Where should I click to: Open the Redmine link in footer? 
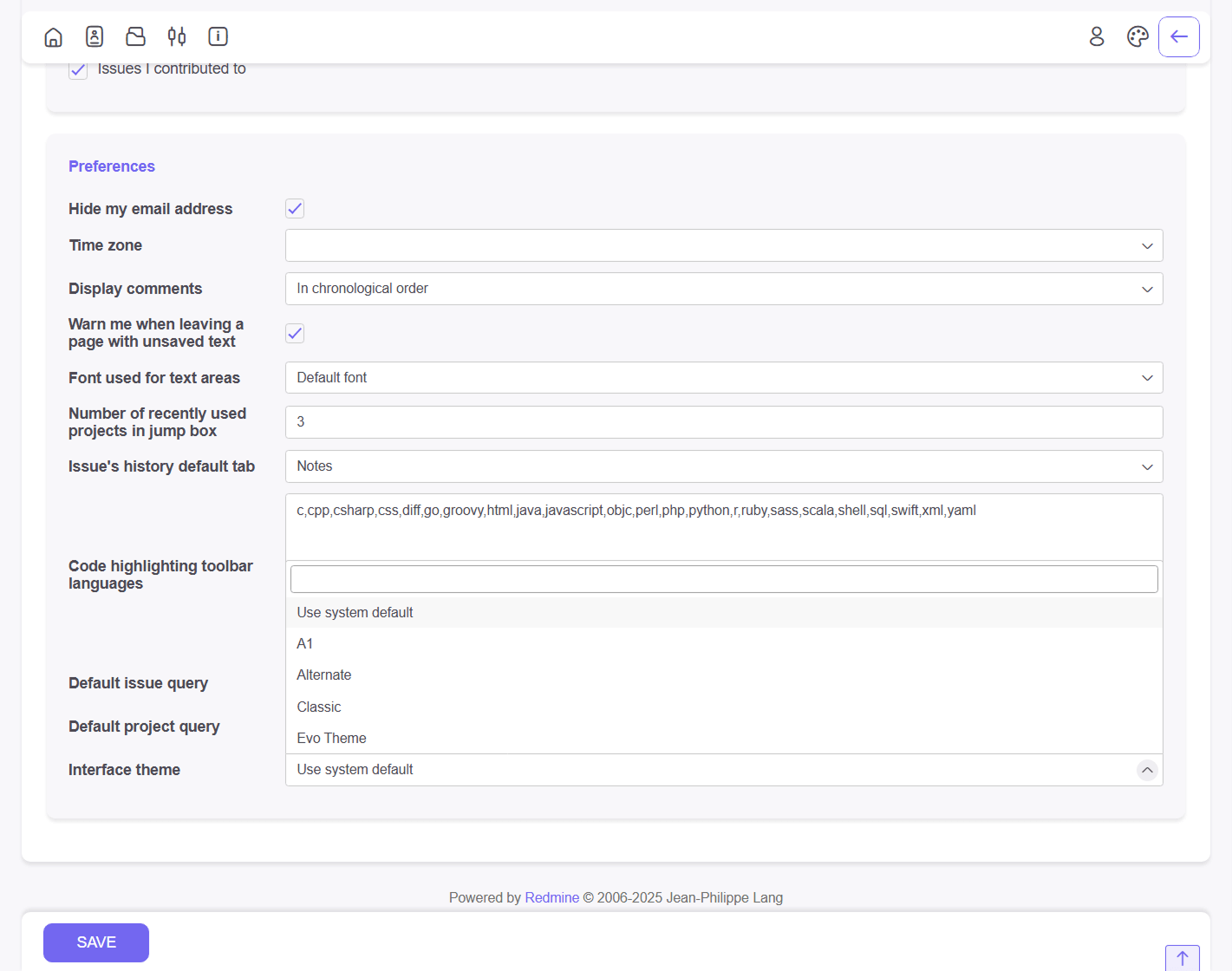click(551, 898)
